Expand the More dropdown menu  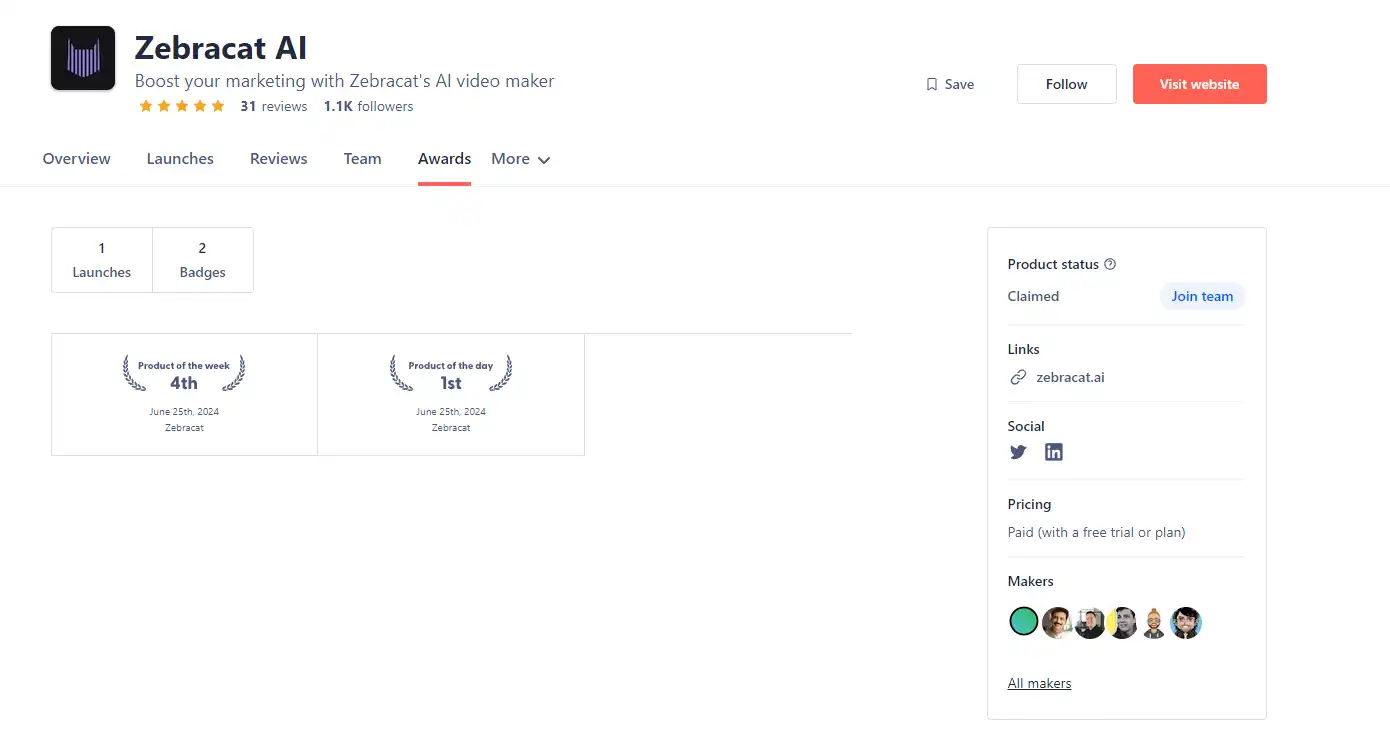521,159
